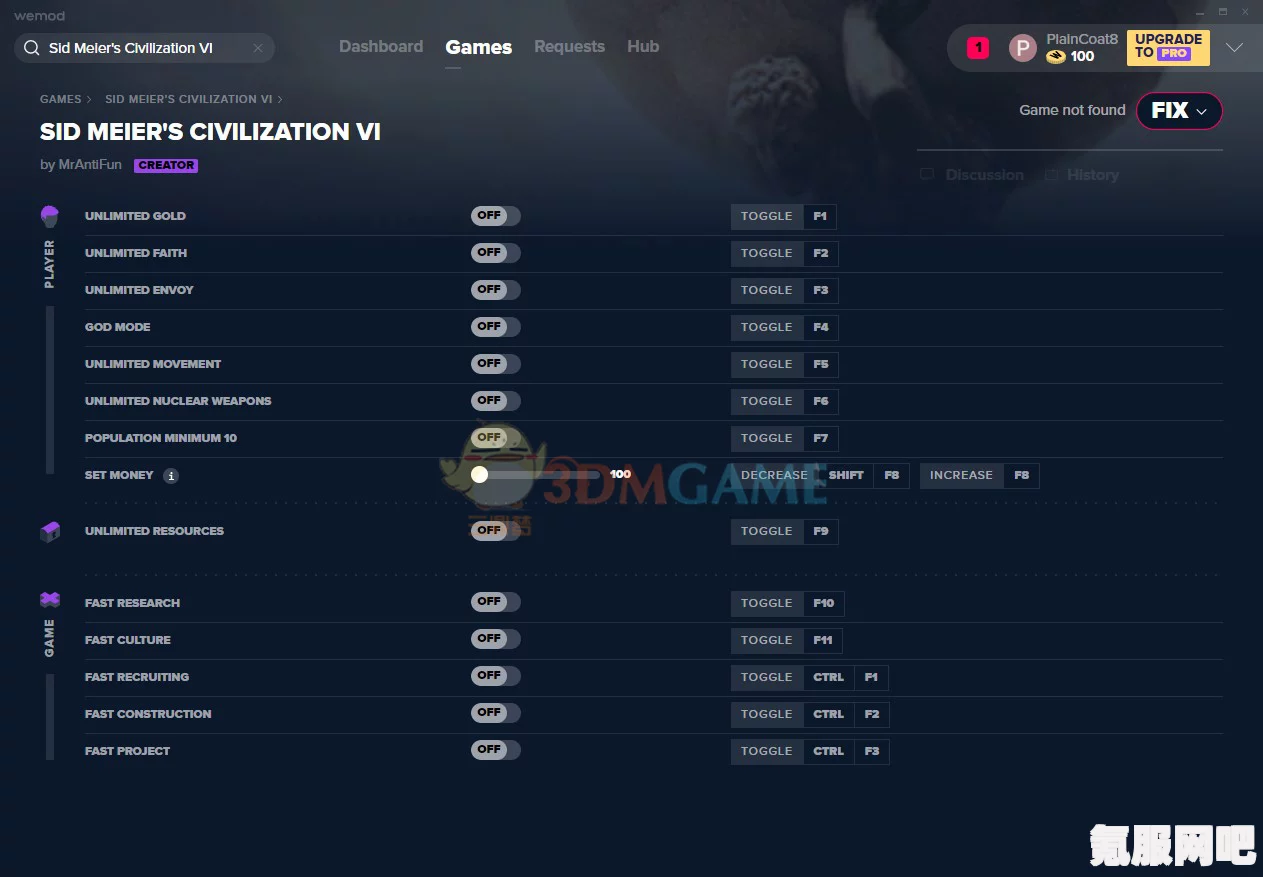Click the Player category head icon

point(49,216)
